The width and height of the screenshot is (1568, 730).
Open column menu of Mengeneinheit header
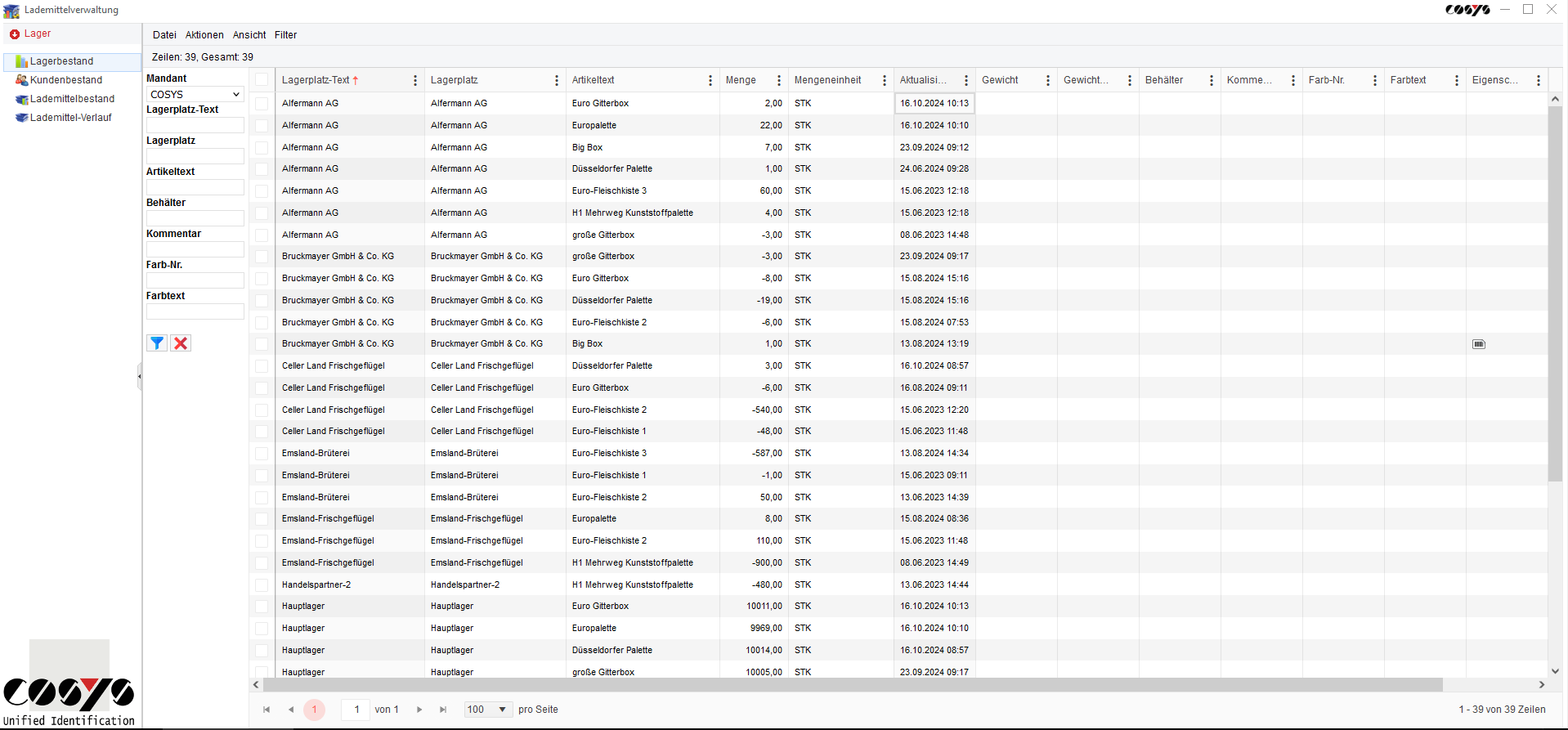click(885, 80)
